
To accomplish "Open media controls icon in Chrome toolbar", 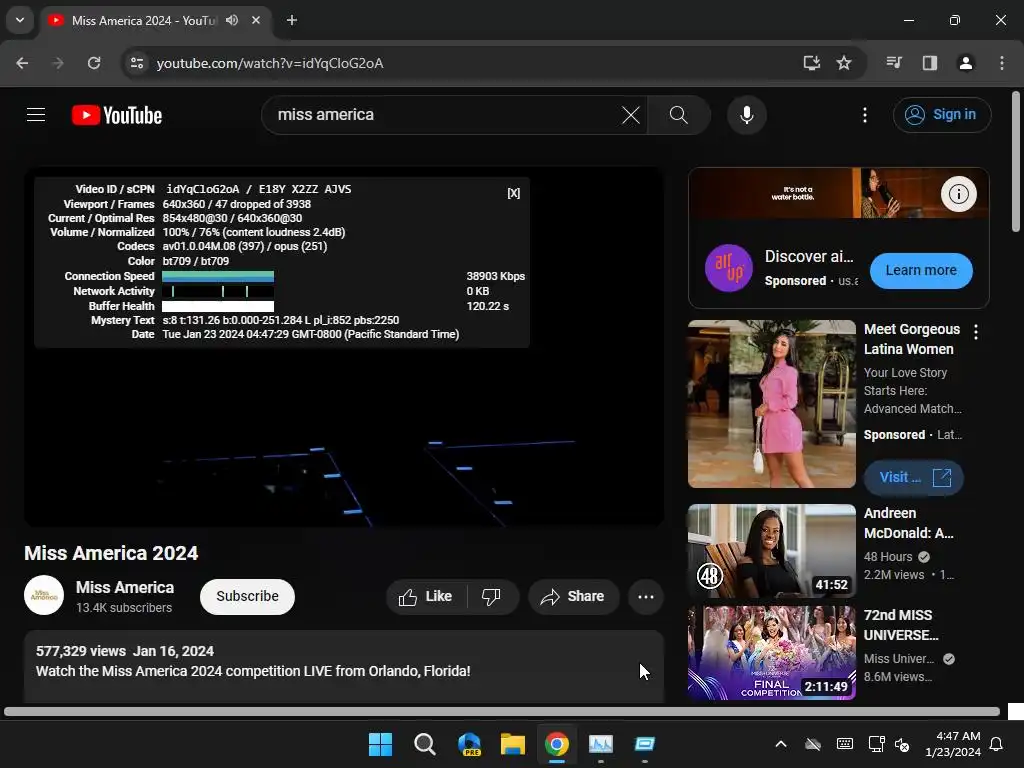I will pos(894,63).
